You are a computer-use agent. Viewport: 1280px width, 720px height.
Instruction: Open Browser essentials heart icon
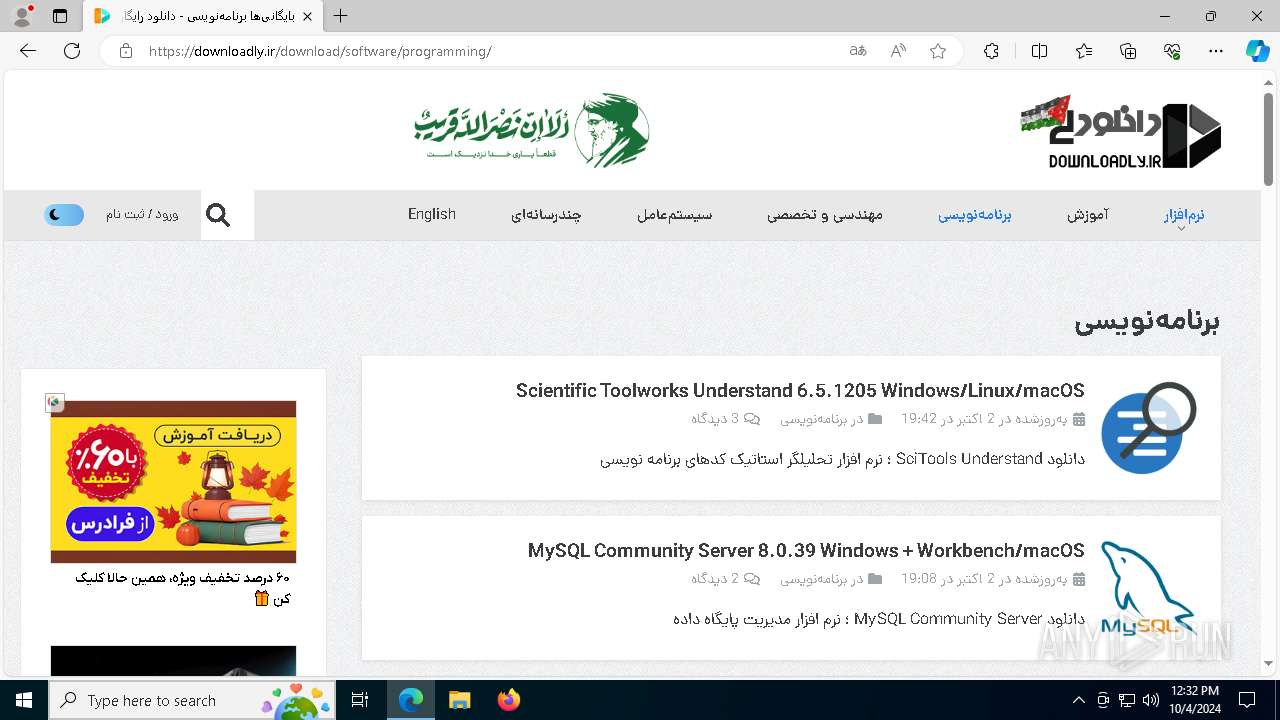tap(1172, 51)
